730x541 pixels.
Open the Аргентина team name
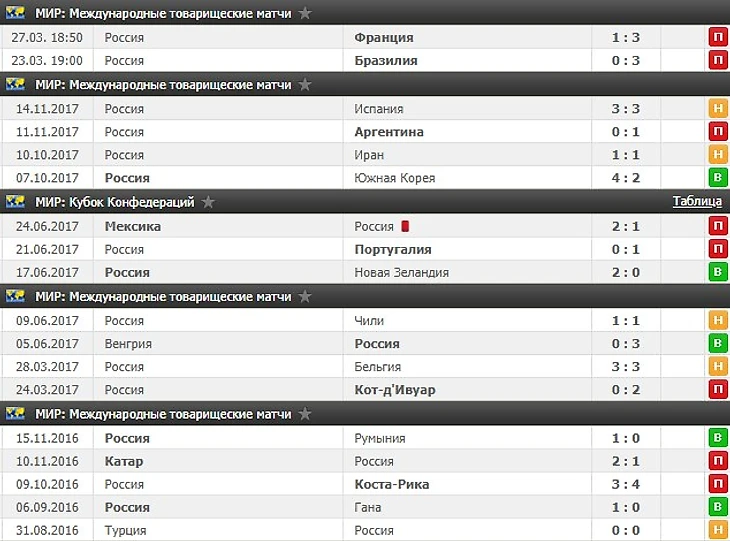pyautogui.click(x=389, y=132)
